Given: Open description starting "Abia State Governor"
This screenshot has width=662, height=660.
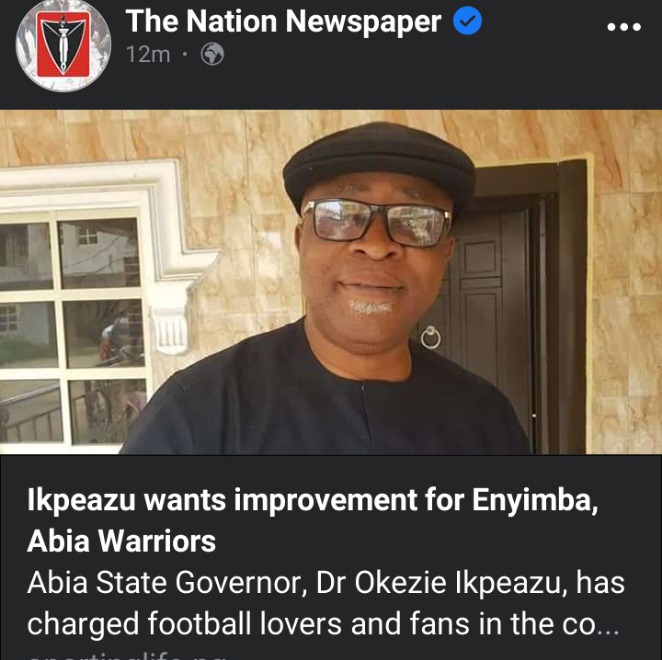Looking at the screenshot, I should click(326, 583).
